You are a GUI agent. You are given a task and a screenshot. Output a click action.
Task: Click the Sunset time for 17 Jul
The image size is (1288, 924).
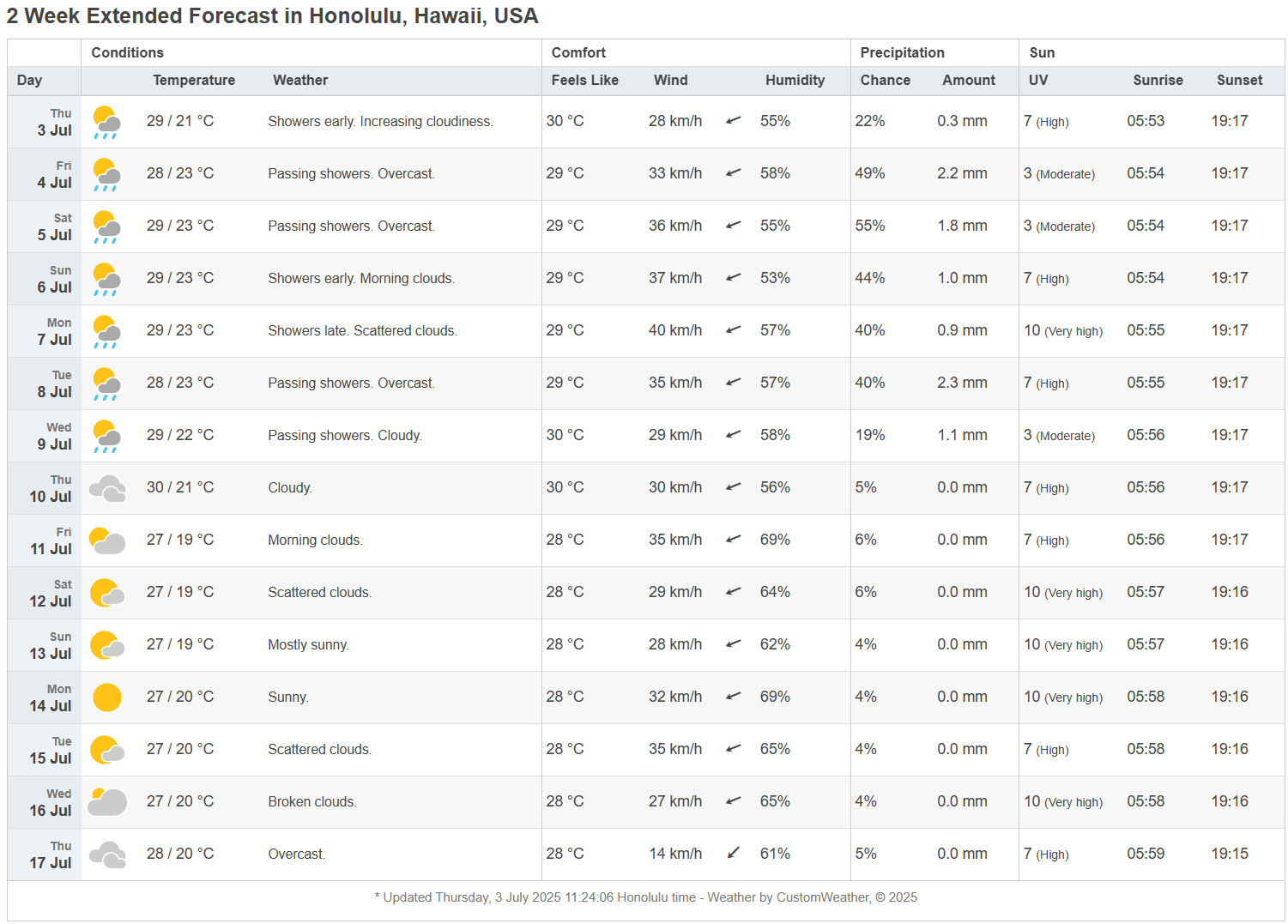1230,855
